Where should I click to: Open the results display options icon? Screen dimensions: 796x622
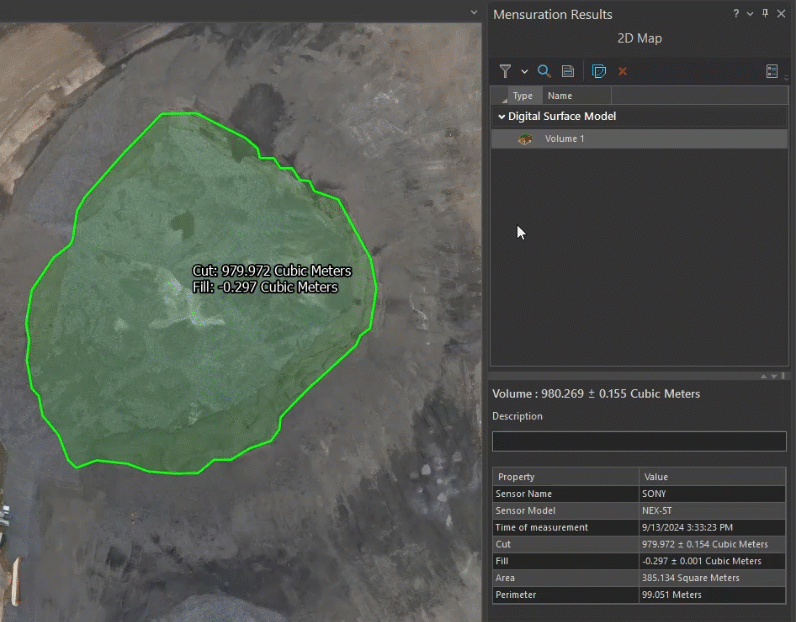coord(772,71)
